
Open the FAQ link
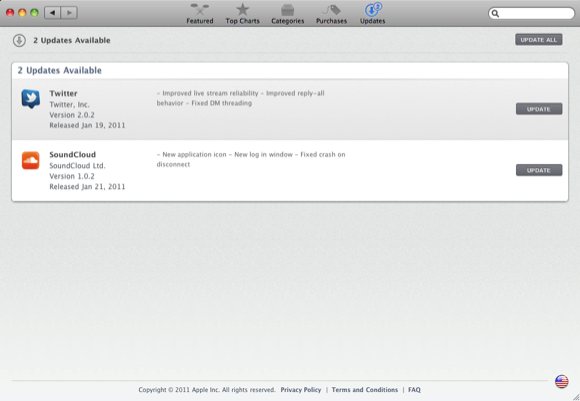(x=414, y=390)
